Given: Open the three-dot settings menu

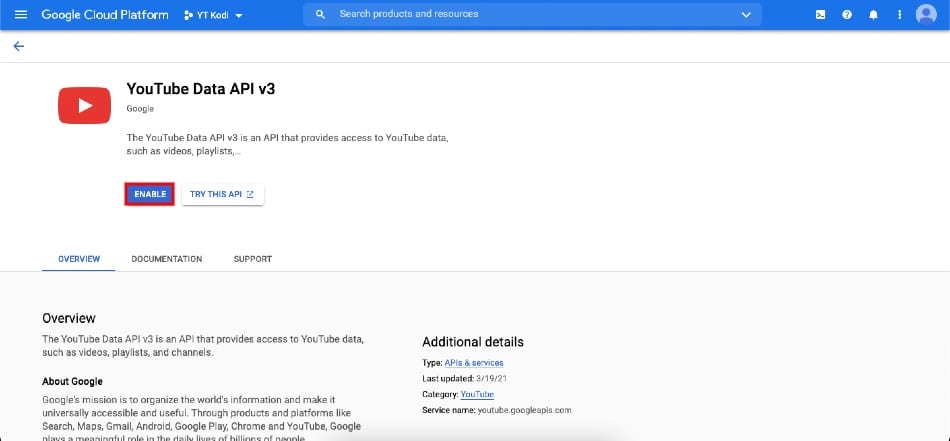Looking at the screenshot, I should 899,15.
